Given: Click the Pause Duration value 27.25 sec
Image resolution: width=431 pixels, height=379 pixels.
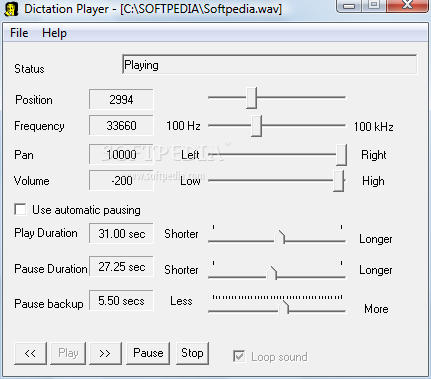Looking at the screenshot, I should tap(121, 266).
